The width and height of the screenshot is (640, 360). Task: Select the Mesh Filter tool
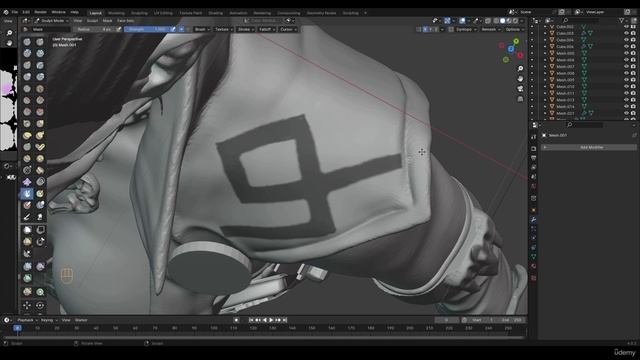(27, 267)
